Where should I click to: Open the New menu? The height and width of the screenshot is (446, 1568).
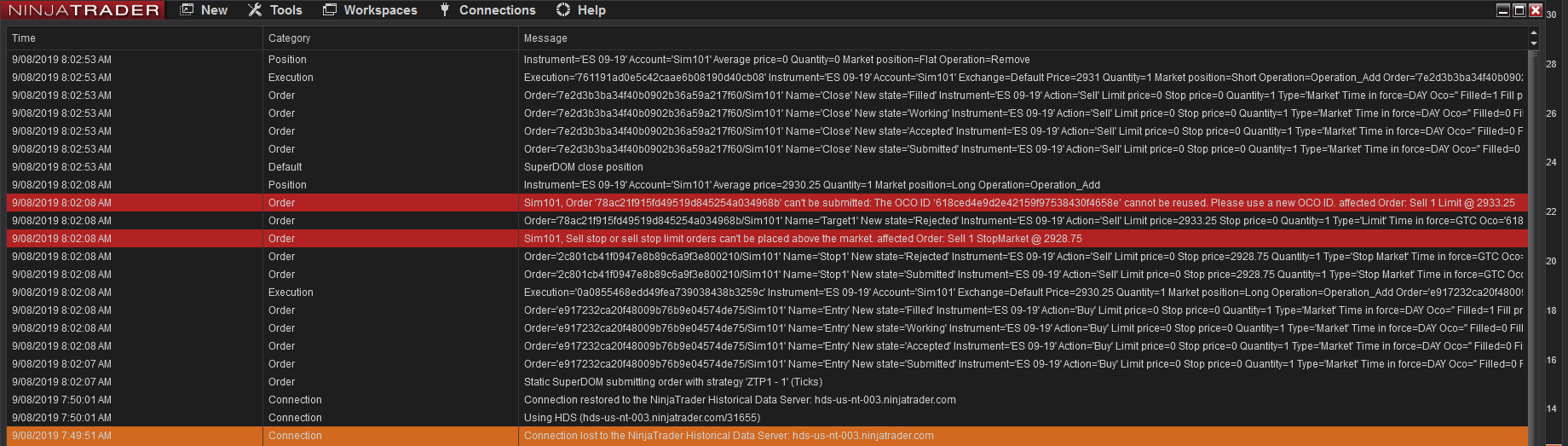click(x=204, y=10)
